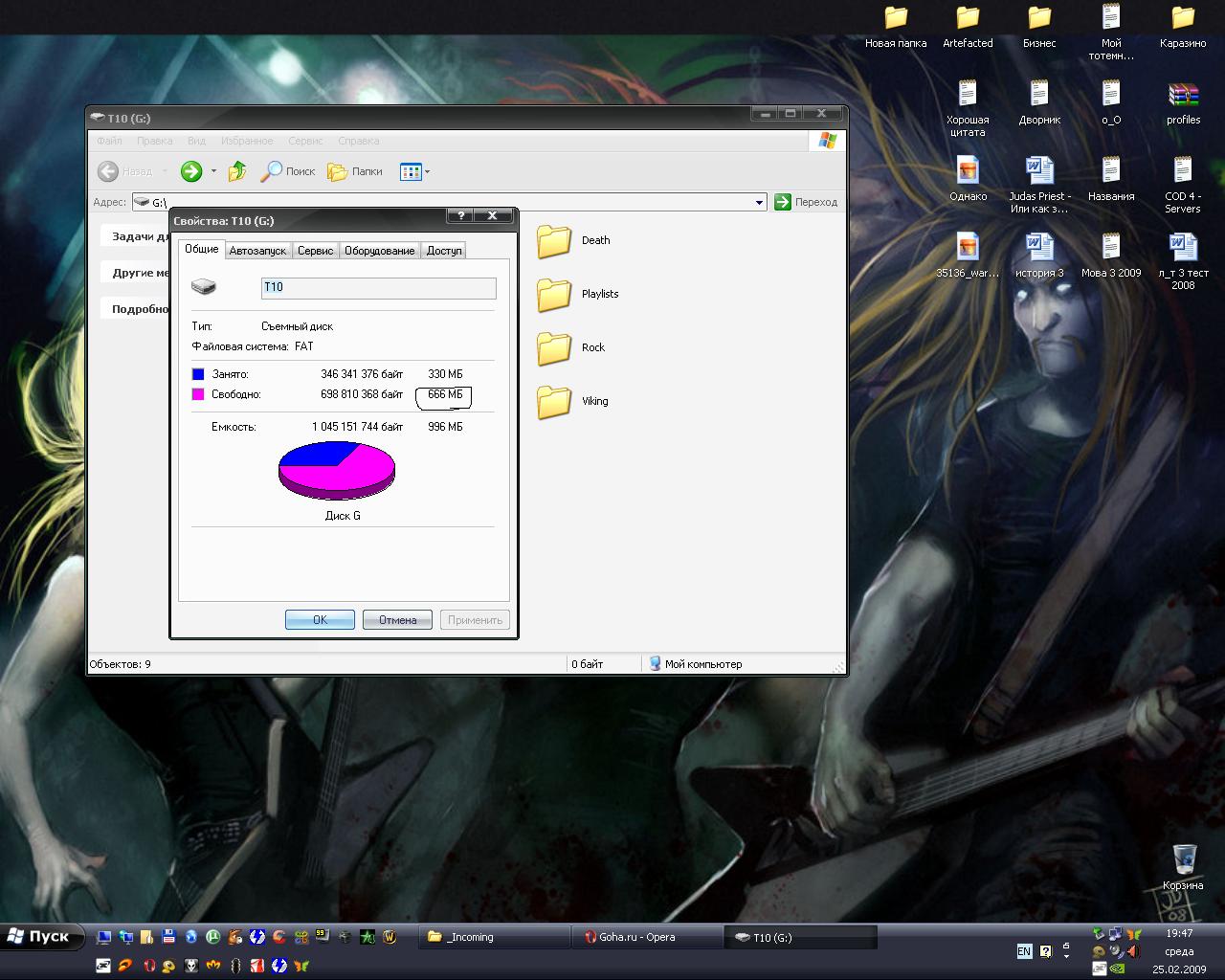The height and width of the screenshot is (980, 1225).
Task: Click the magenta free space color swatch
Action: (198, 394)
